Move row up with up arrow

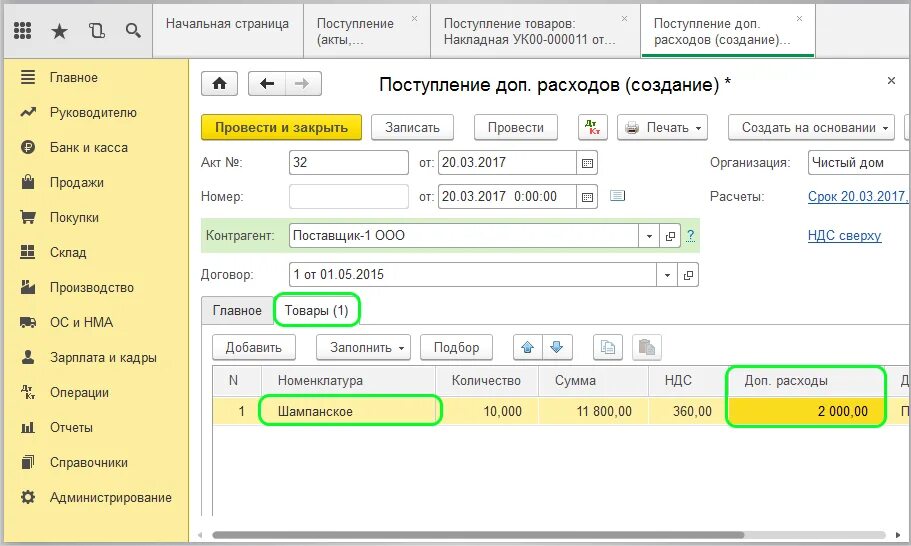528,347
